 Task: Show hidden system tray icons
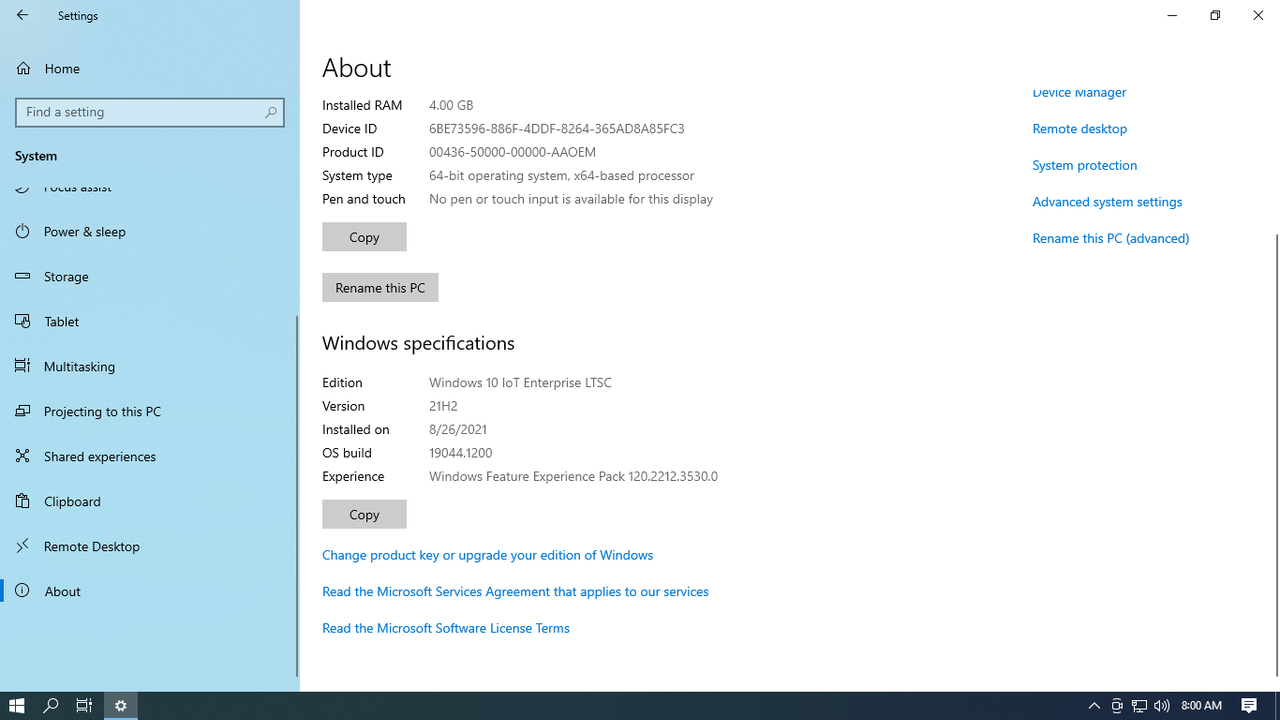[x=1094, y=706]
